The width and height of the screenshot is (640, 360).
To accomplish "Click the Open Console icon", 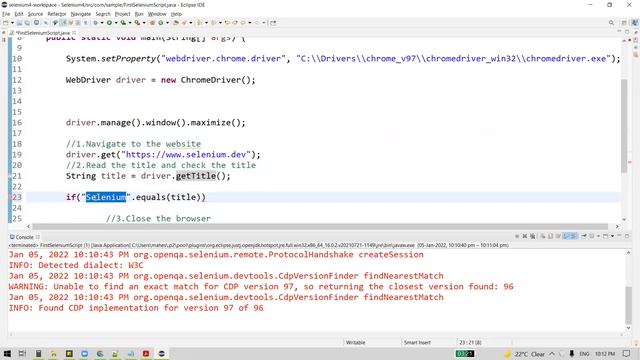I will tap(606, 236).
